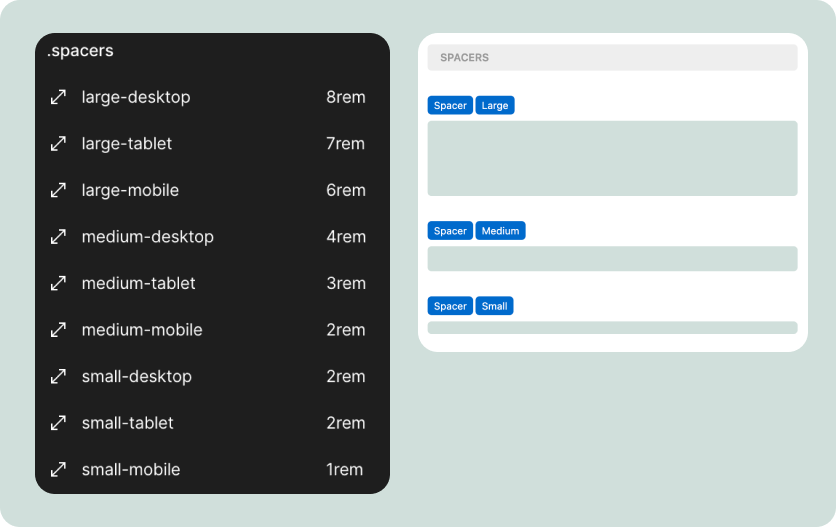Click the 2rem value for small-tablet

[346, 423]
